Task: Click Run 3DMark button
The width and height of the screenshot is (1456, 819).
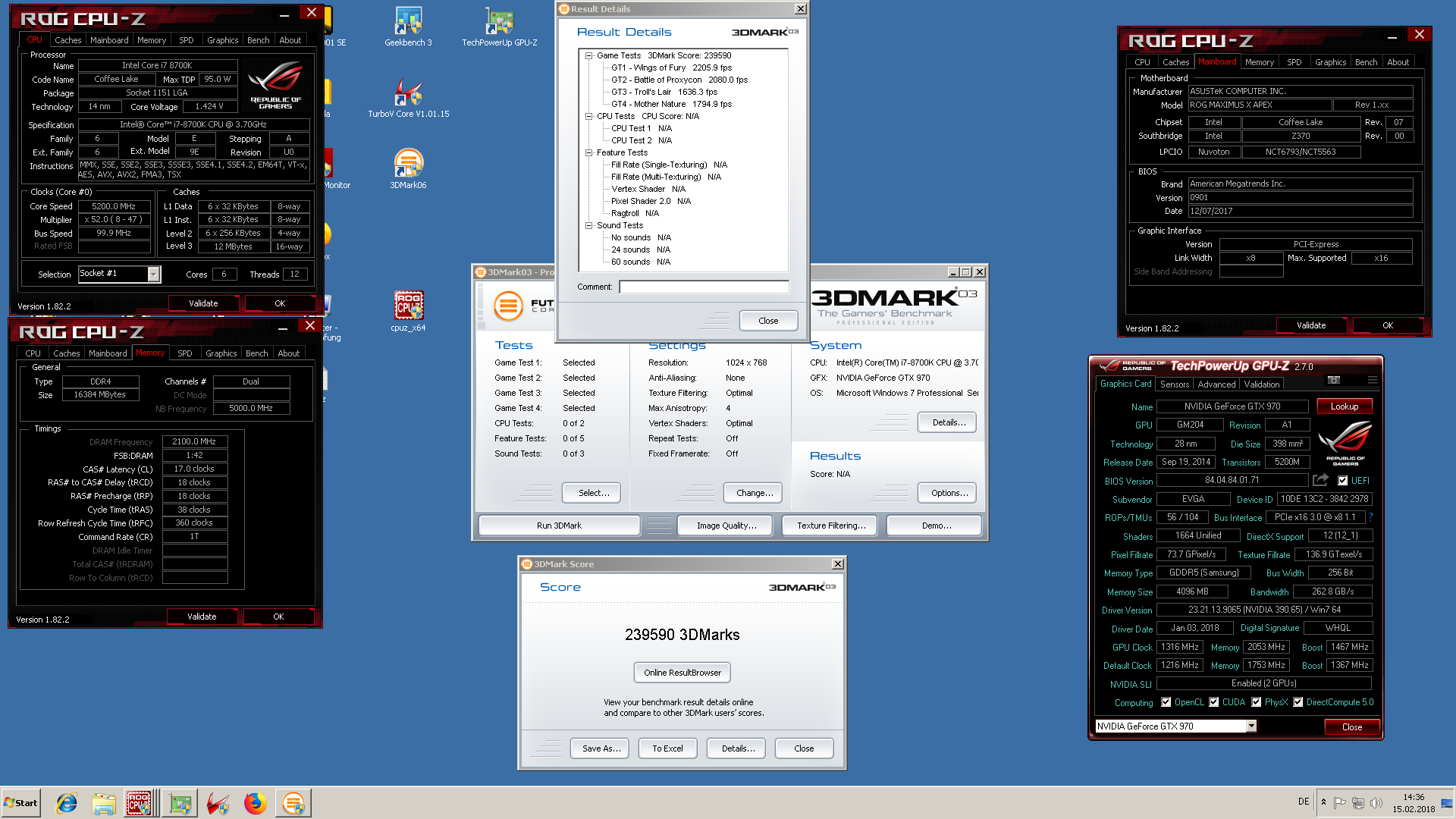Action: (560, 526)
